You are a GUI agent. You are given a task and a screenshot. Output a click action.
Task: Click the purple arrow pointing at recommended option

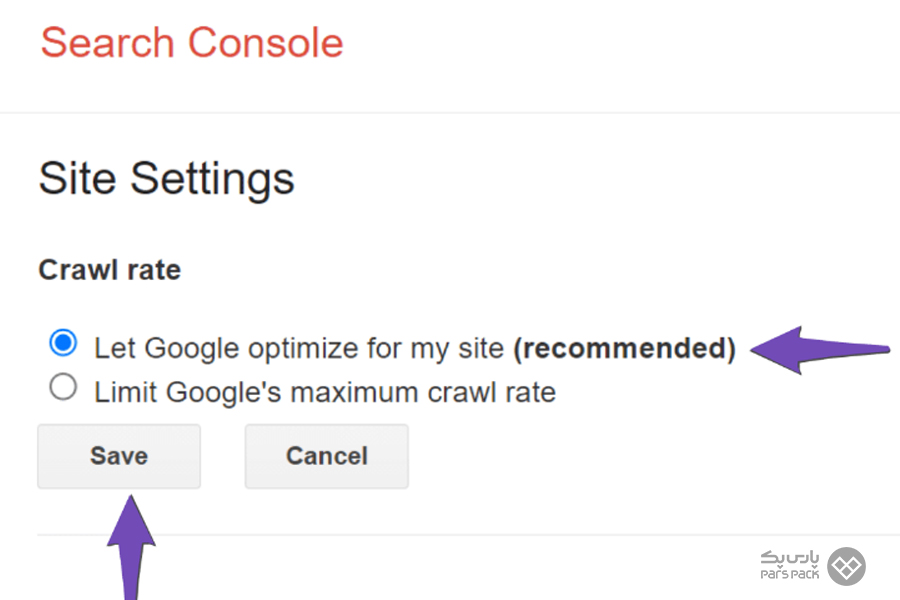click(818, 349)
